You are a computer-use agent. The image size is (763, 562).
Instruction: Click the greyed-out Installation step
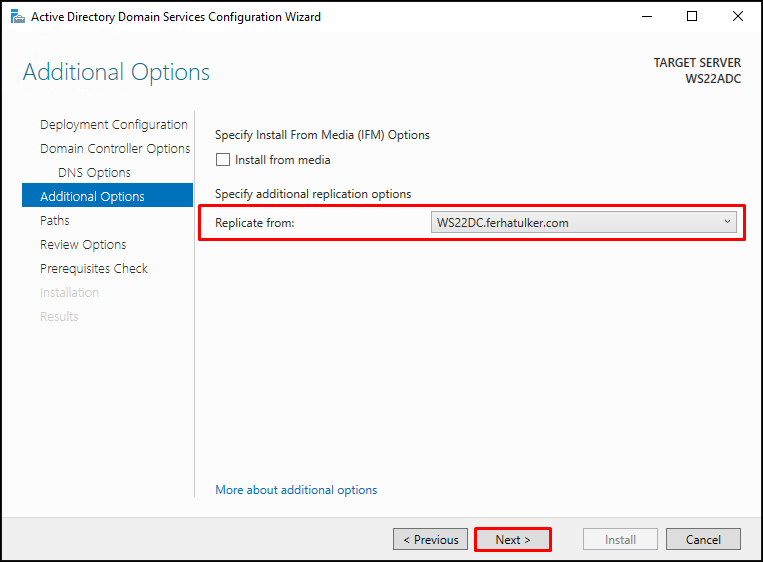click(x=69, y=293)
